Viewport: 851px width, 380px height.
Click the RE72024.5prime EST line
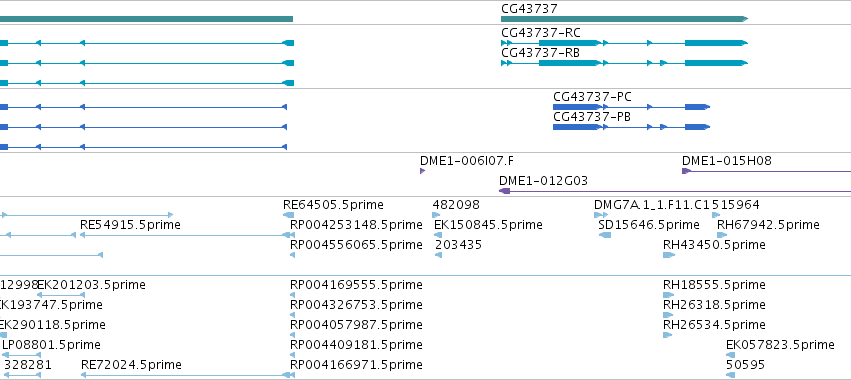click(x=187, y=375)
